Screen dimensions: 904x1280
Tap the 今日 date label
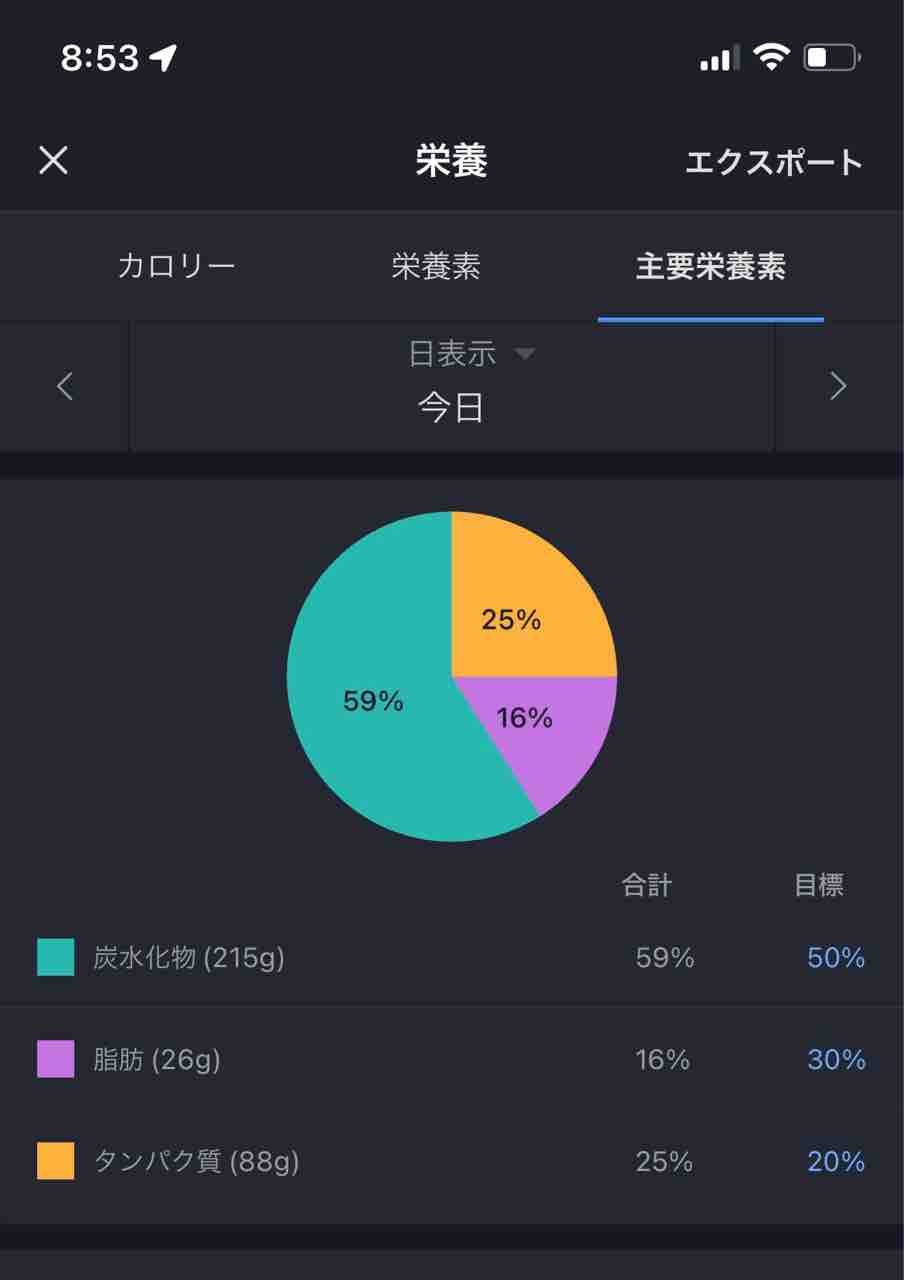(x=452, y=408)
